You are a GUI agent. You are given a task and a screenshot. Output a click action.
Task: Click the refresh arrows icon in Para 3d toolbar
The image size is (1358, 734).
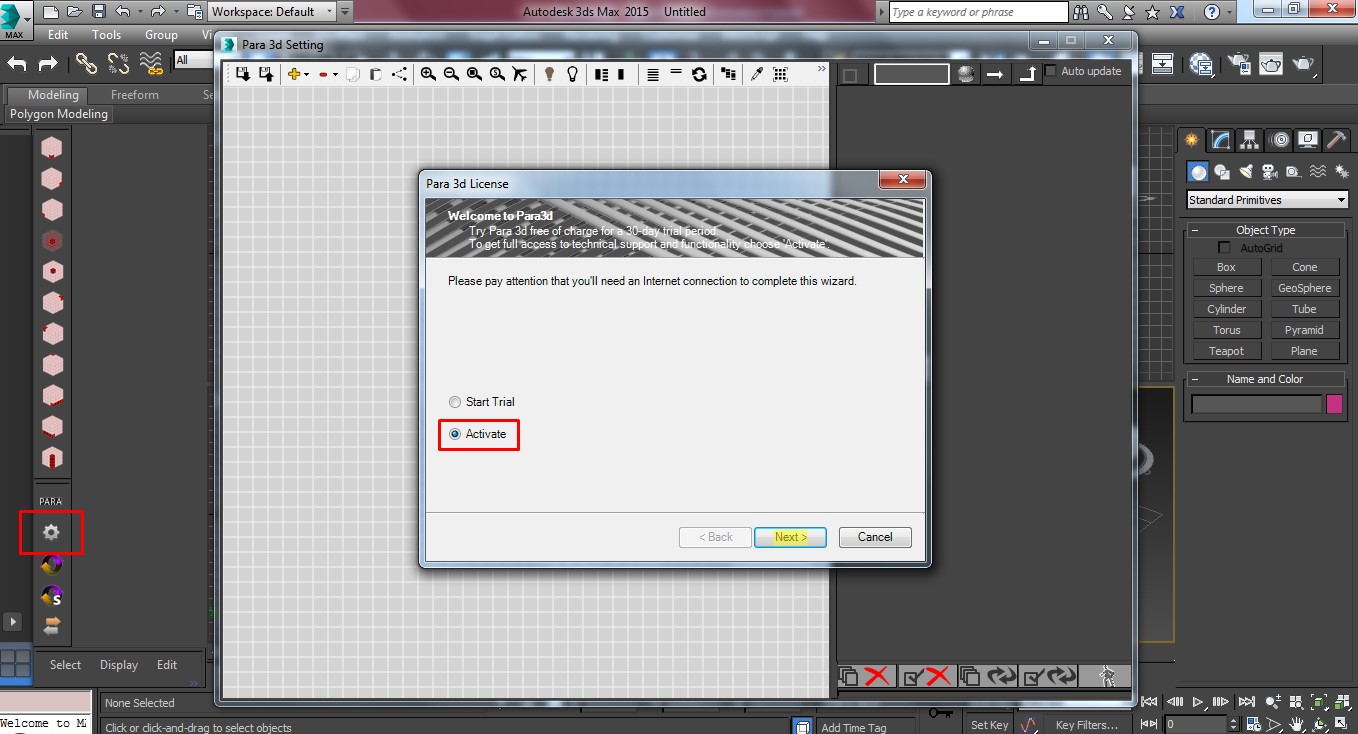point(699,74)
